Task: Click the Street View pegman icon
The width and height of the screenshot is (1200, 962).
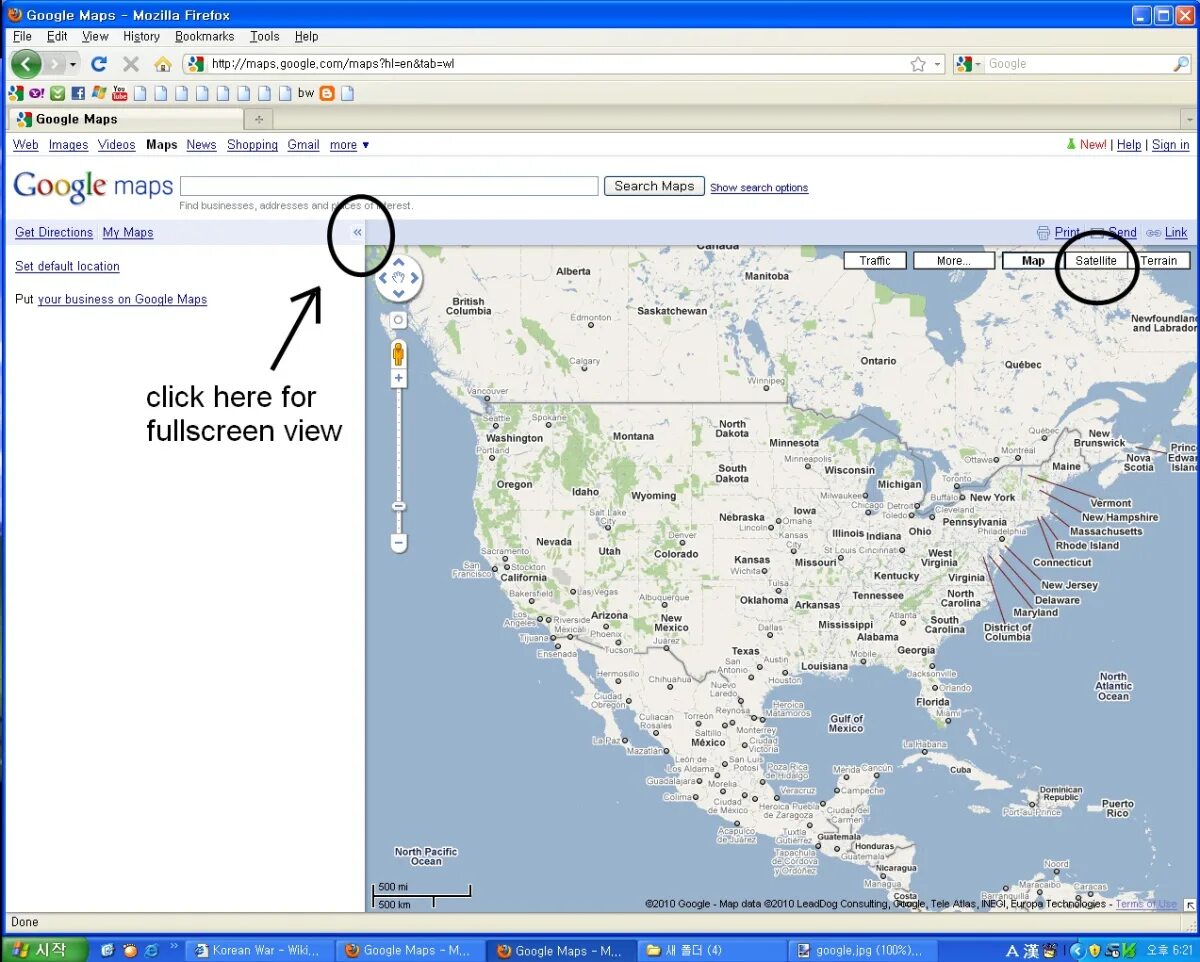Action: pyautogui.click(x=398, y=354)
